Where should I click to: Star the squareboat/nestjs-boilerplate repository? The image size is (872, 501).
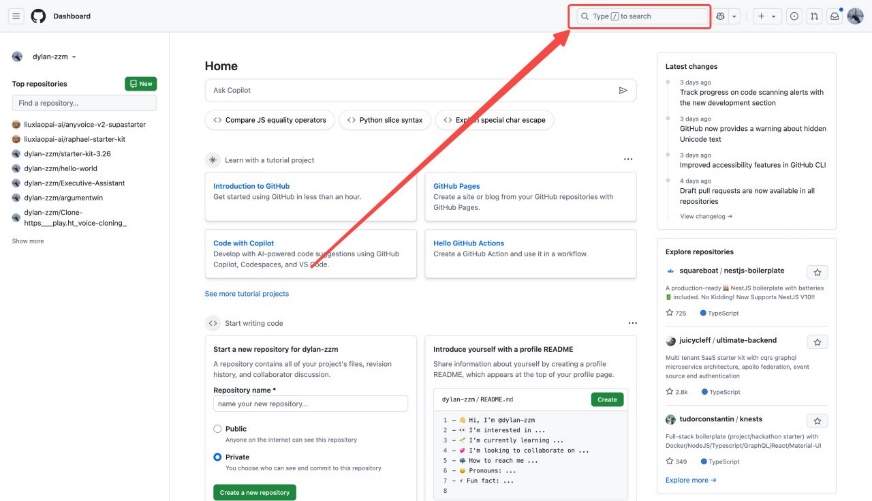817,272
